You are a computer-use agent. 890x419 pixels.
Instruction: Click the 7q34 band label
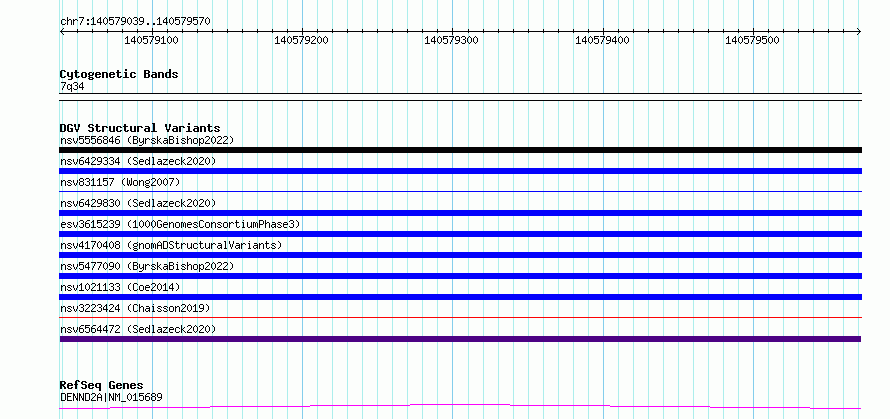tap(72, 86)
